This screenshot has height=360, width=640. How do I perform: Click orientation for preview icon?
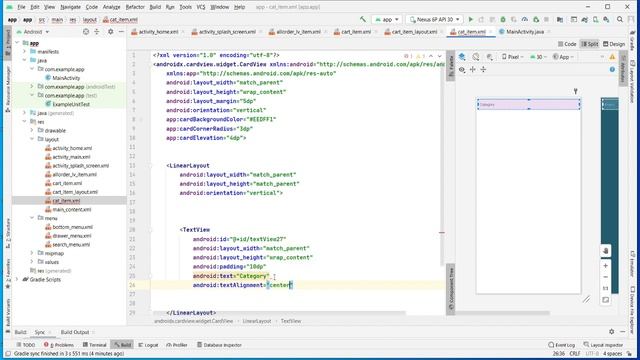tap(476, 57)
